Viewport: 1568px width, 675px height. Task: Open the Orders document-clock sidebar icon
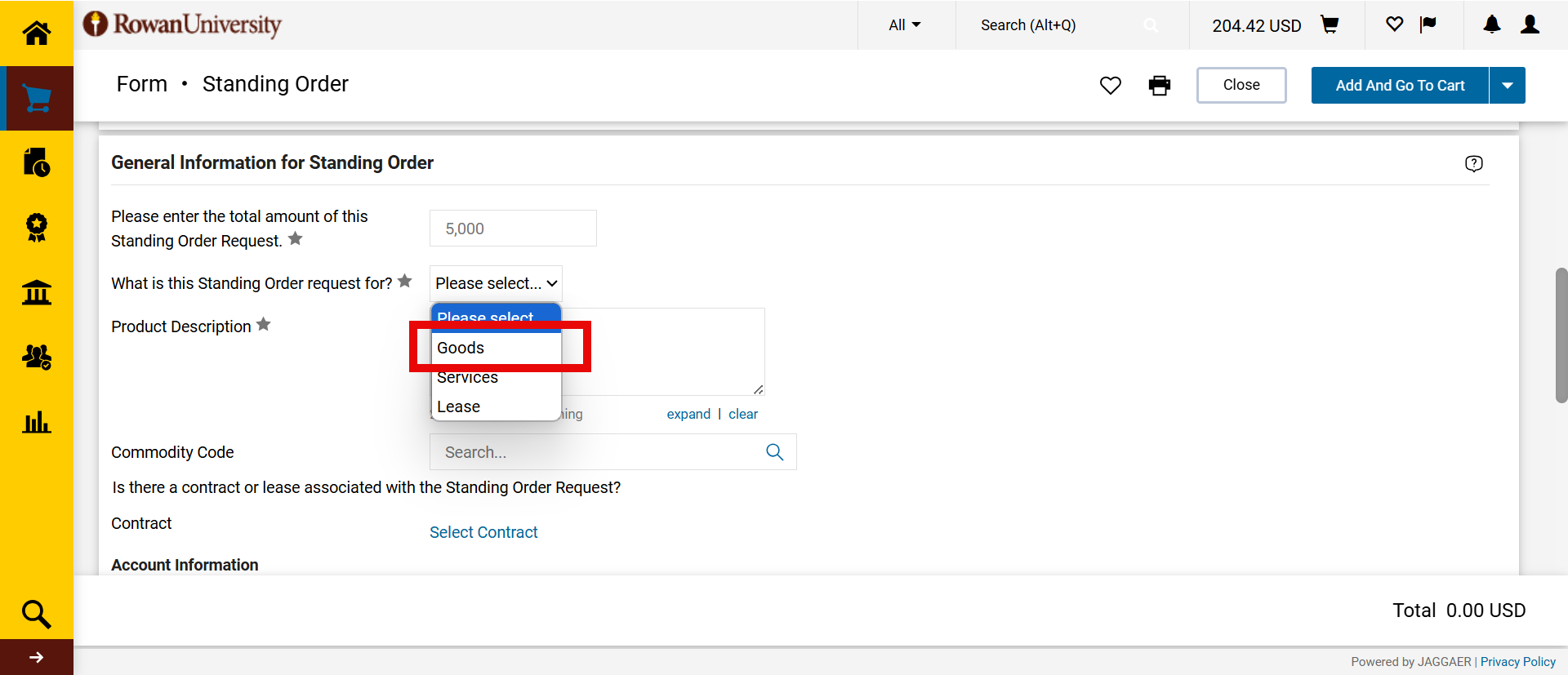[x=36, y=162]
